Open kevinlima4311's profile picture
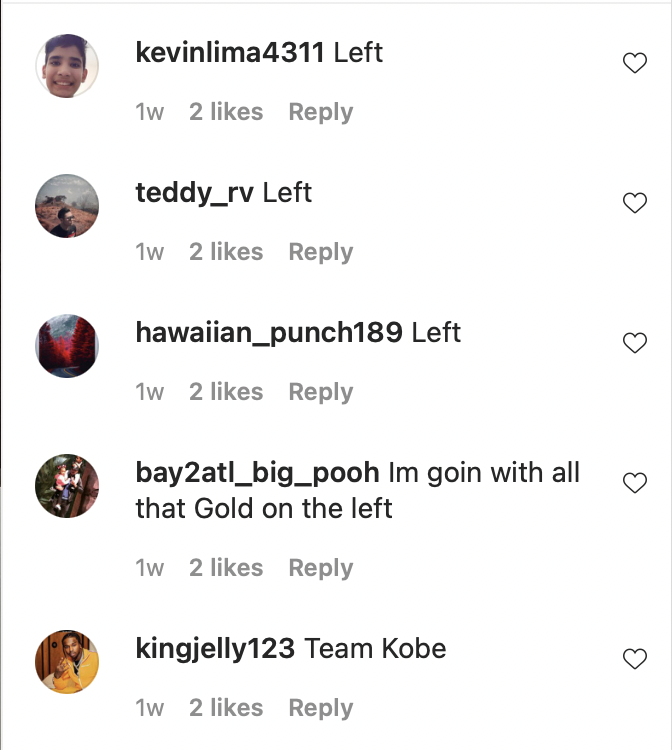Viewport: 672px width, 750px height. [x=67, y=66]
